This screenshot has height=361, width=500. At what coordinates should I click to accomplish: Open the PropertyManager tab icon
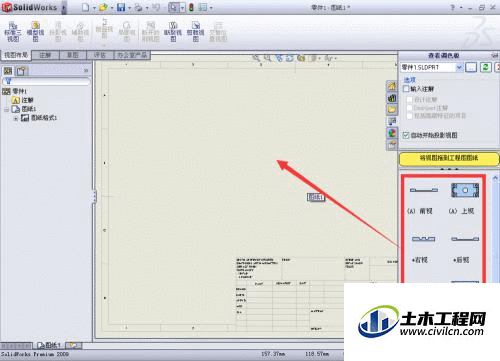point(22,71)
